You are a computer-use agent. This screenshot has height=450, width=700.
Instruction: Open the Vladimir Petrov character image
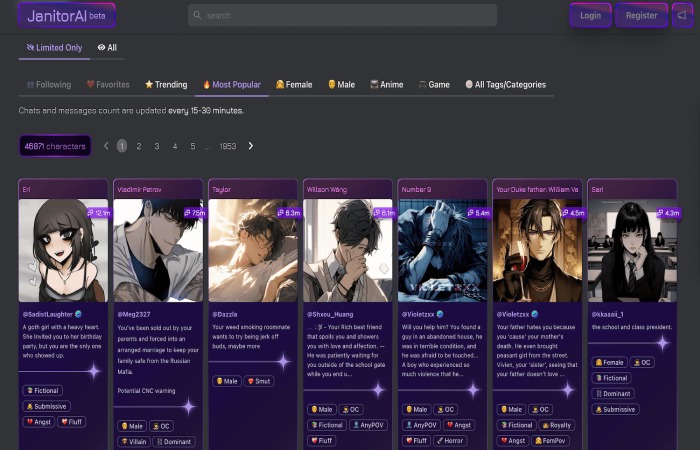158,250
